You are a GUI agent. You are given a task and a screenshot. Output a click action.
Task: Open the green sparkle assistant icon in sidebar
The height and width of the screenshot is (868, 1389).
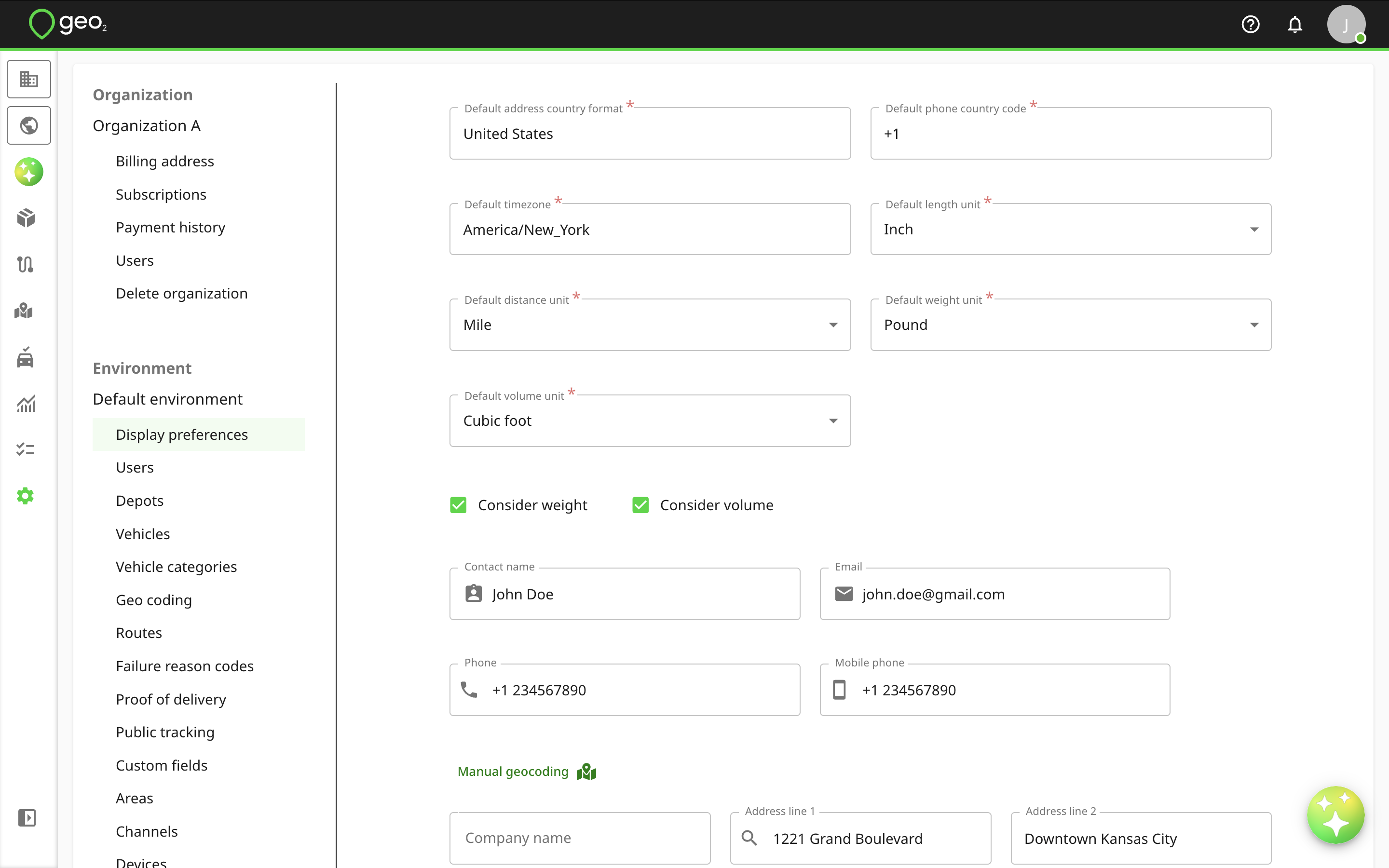29,172
